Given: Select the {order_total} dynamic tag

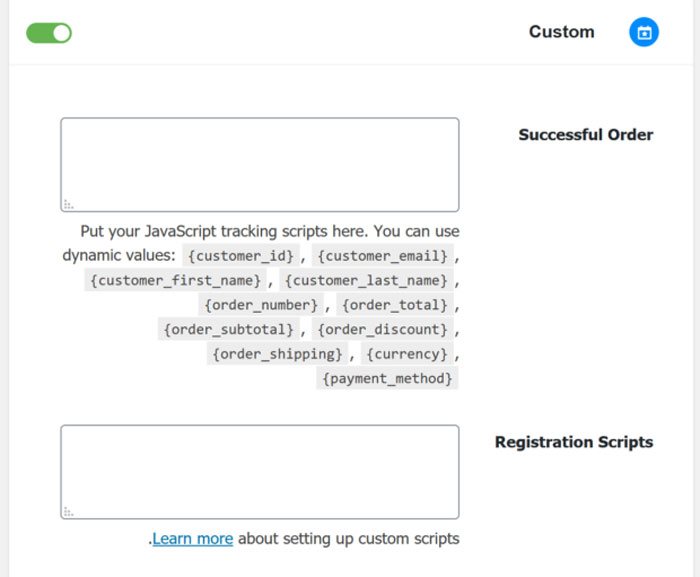Looking at the screenshot, I should pyautogui.click(x=395, y=305).
